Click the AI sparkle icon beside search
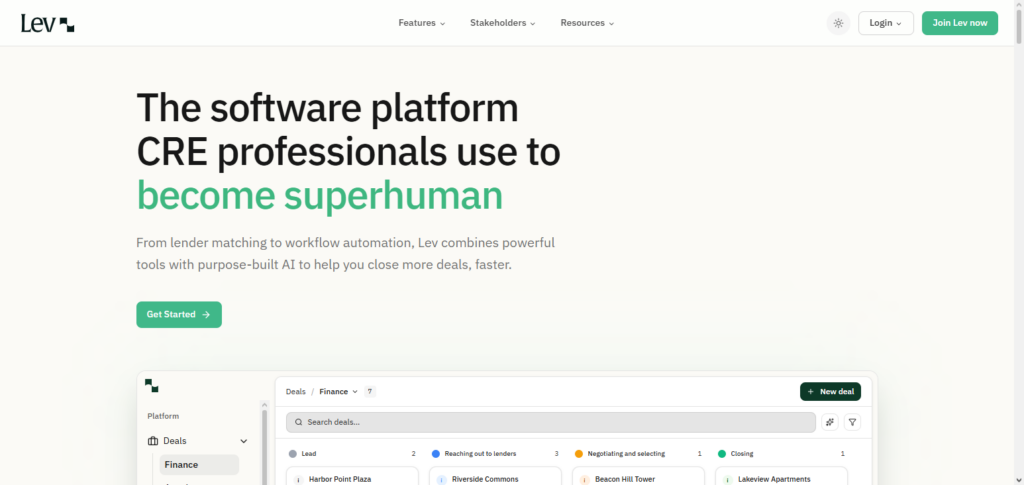Screen dimensions: 1024x485 (830, 422)
